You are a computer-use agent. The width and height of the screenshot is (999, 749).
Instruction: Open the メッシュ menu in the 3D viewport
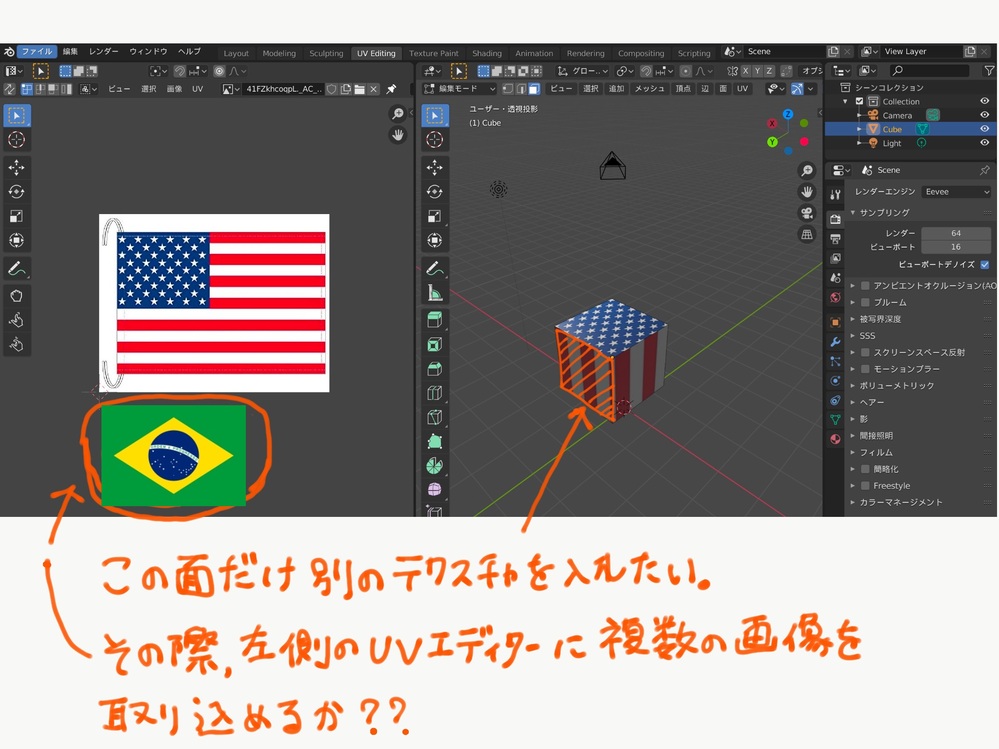pyautogui.click(x=649, y=89)
